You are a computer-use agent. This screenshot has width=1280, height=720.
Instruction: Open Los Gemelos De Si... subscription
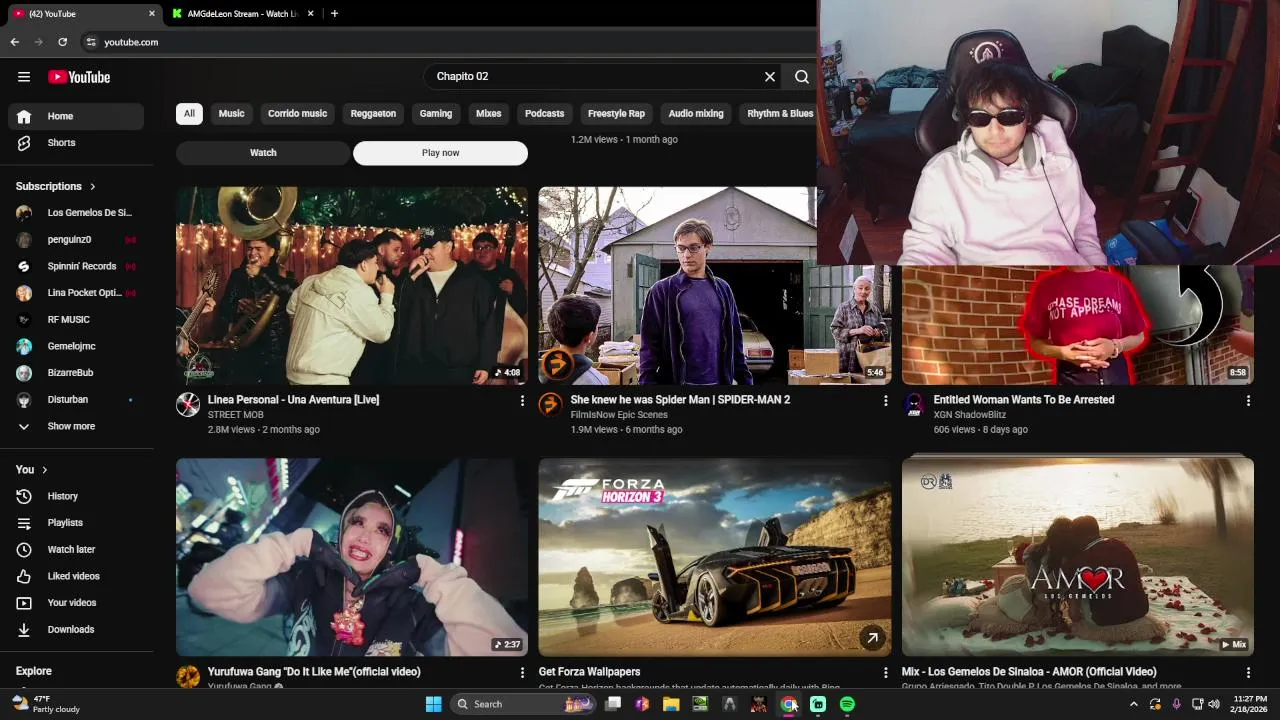pos(76,213)
